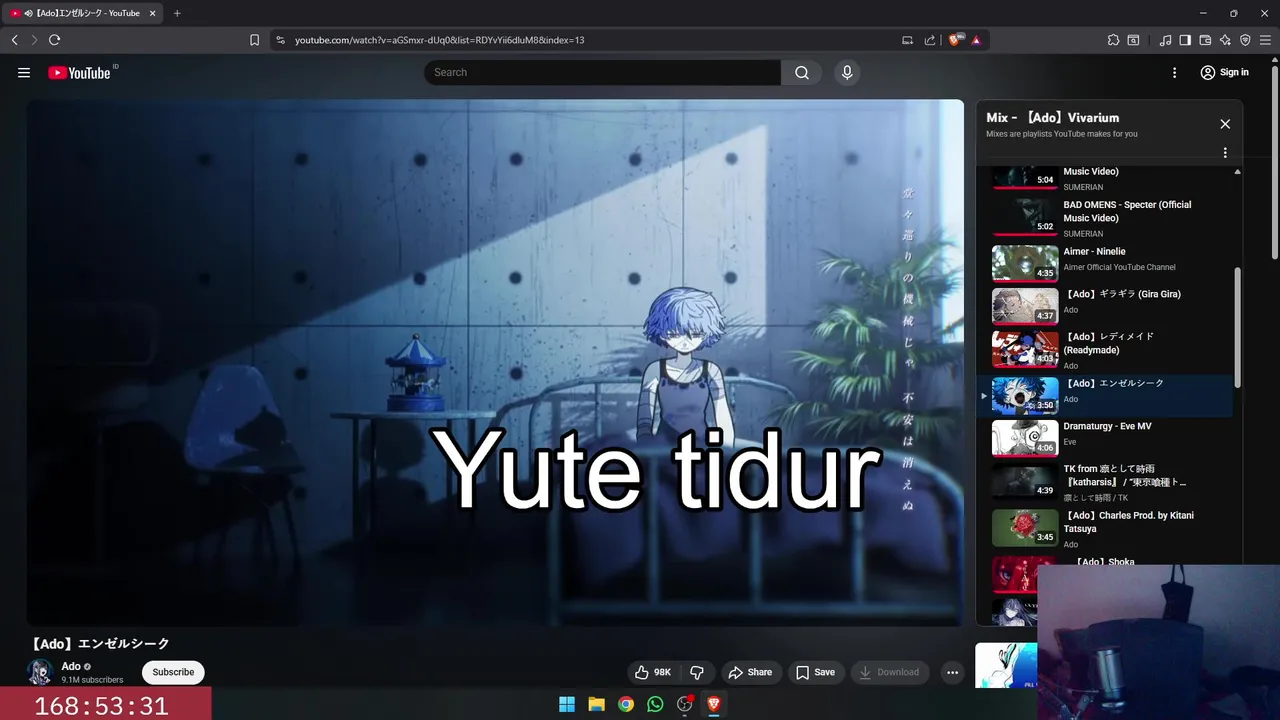This screenshot has height=720, width=1280.
Task: Like the video with 98K thumbs up
Action: pyautogui.click(x=652, y=672)
